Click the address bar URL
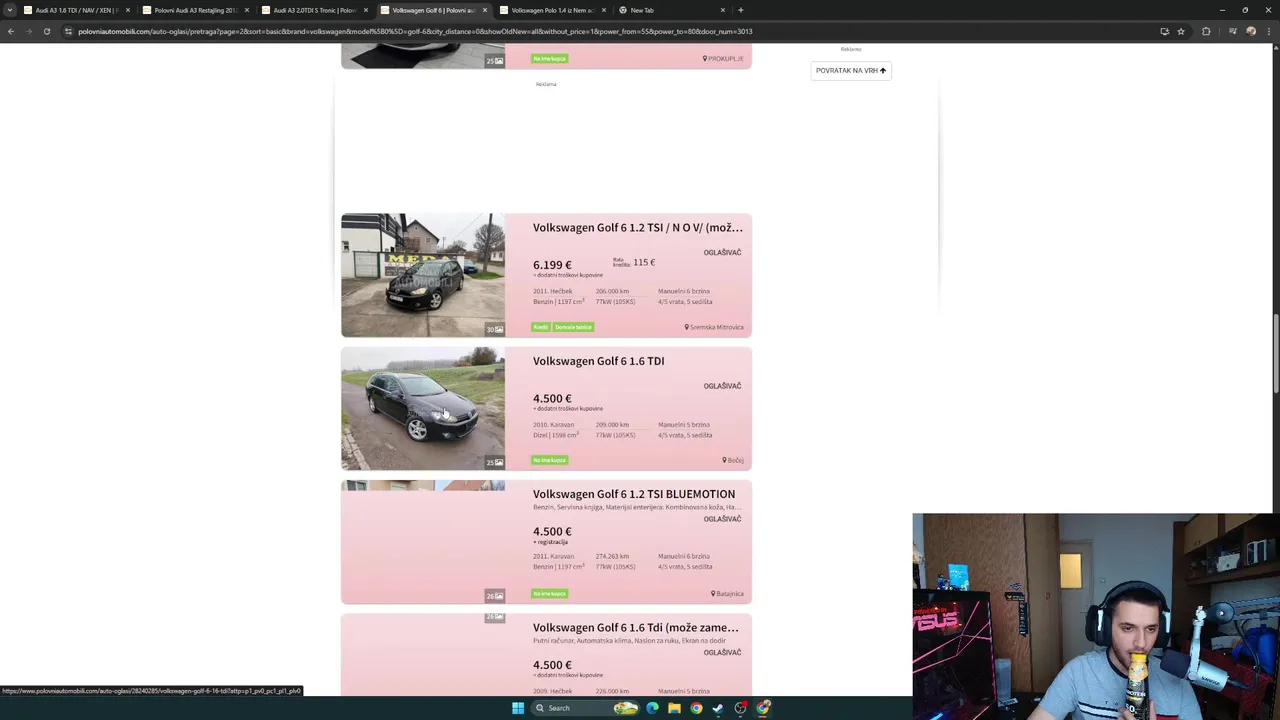This screenshot has height=720, width=1280. tap(415, 31)
